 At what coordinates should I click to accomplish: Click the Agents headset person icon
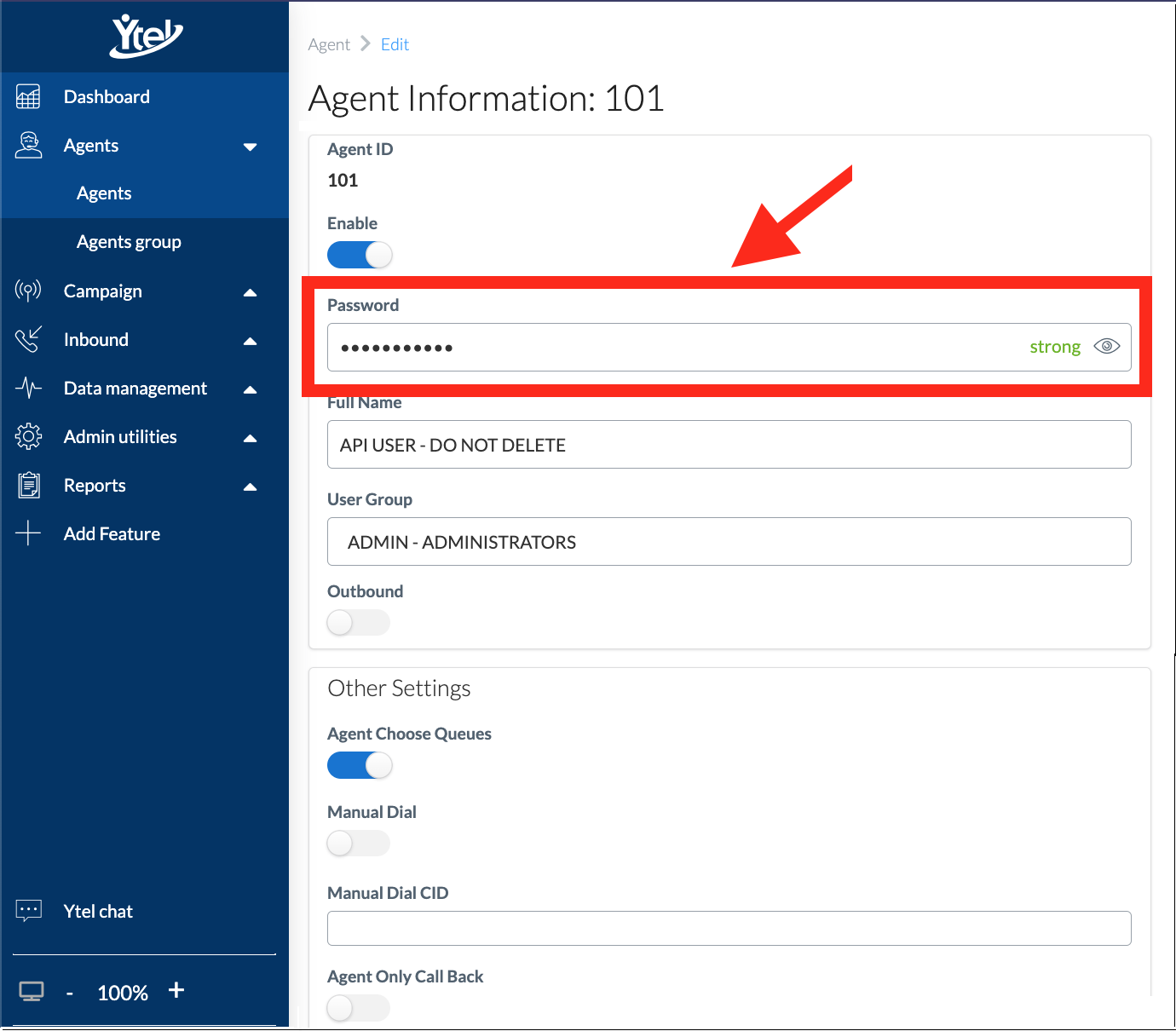(28, 145)
